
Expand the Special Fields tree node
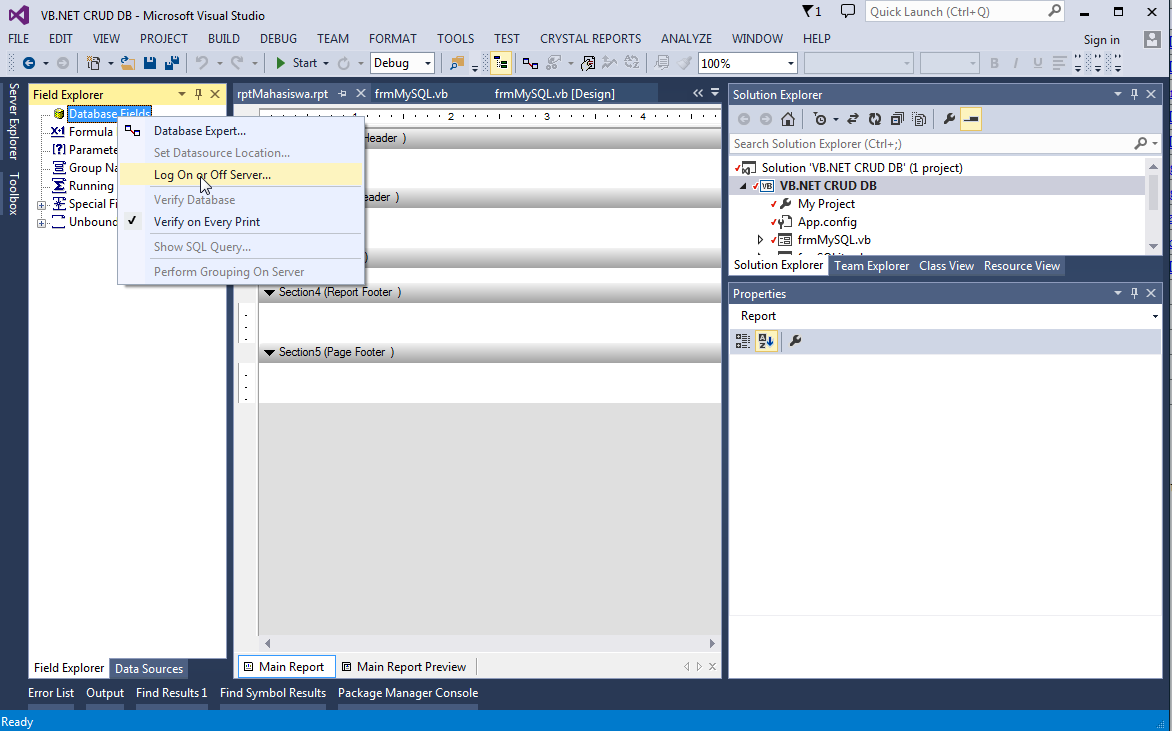[x=42, y=205]
